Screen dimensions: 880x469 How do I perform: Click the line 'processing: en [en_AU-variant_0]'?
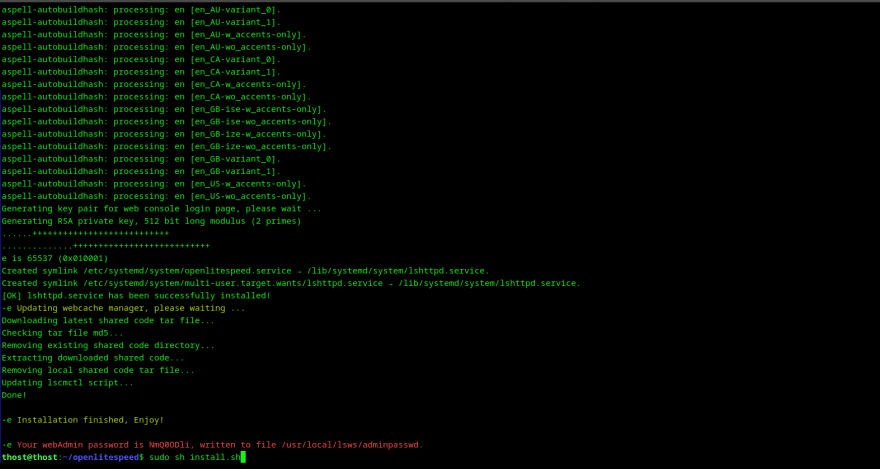[141, 10]
